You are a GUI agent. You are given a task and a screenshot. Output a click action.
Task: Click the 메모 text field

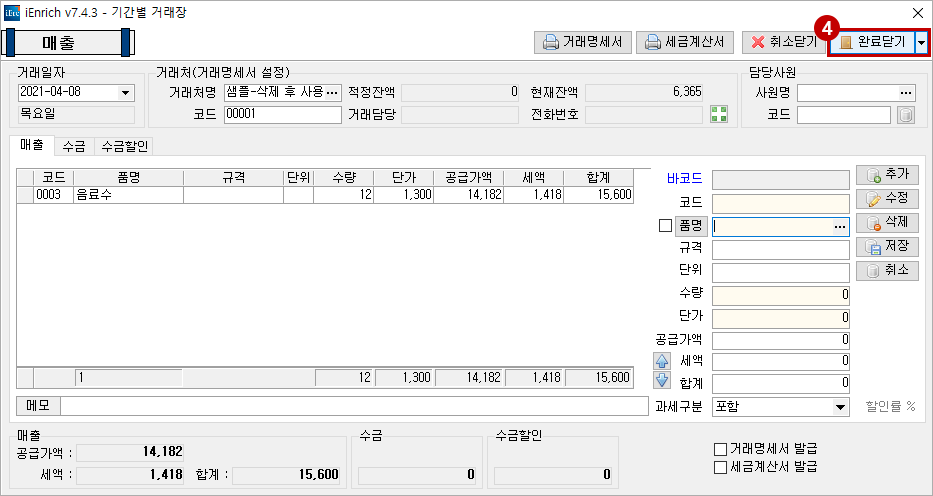pos(354,406)
